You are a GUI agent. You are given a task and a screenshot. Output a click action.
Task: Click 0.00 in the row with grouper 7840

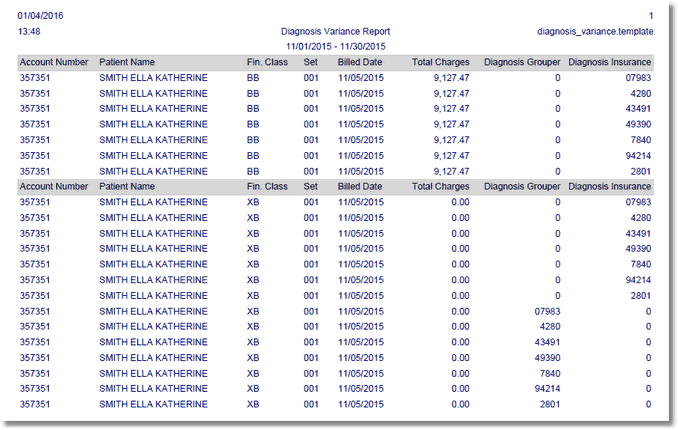click(x=461, y=373)
